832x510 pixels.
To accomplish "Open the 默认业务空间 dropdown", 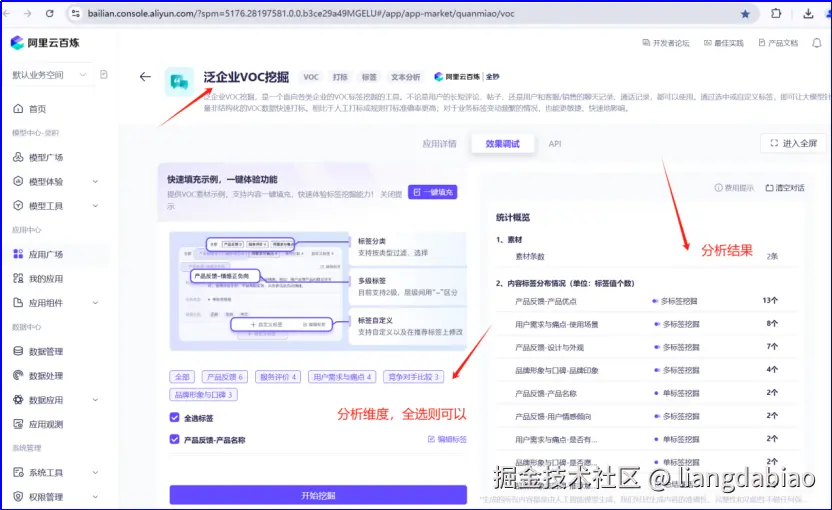I will (49, 75).
